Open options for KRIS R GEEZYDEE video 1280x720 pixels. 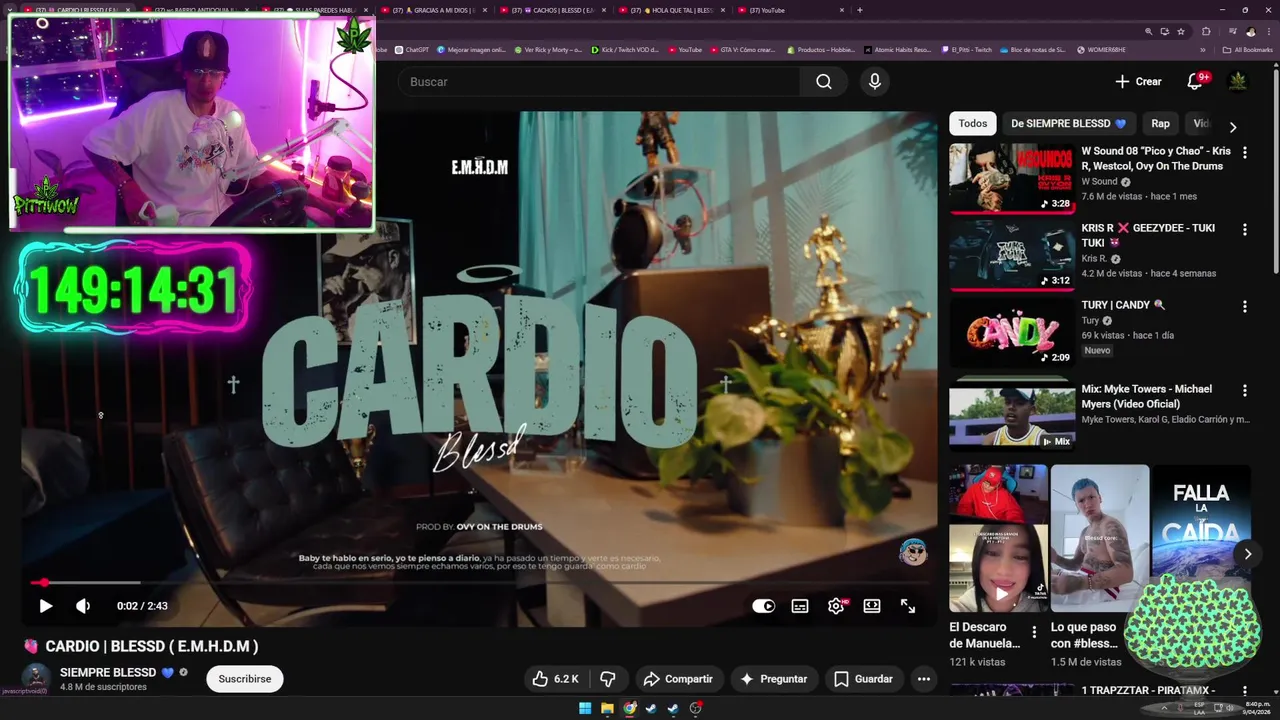pyautogui.click(x=1245, y=230)
